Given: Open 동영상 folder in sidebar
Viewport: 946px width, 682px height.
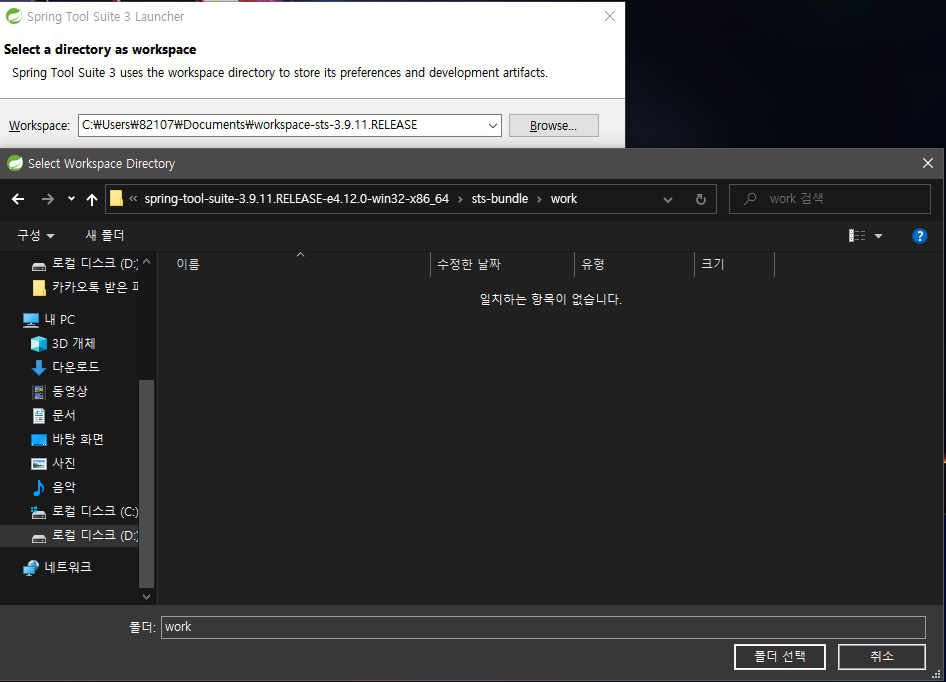Looking at the screenshot, I should point(59,391).
